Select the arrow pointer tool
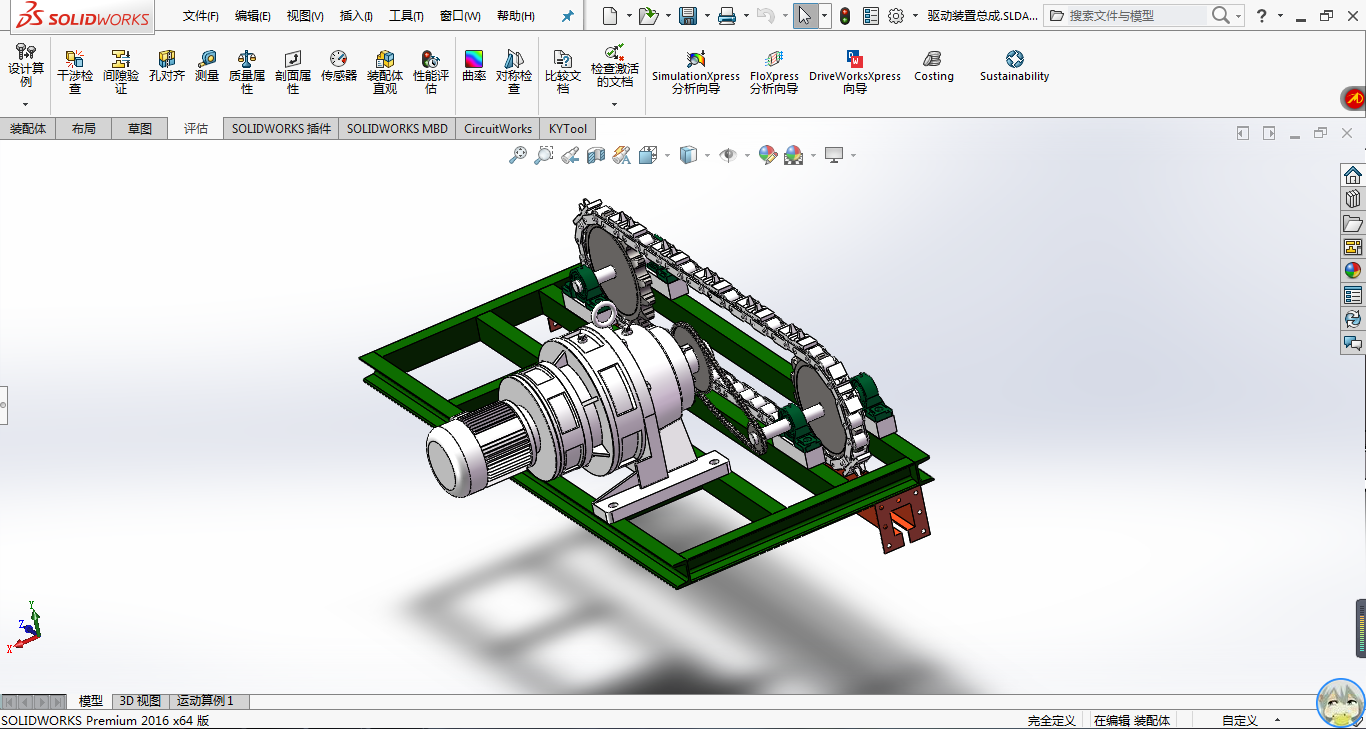 pos(805,16)
